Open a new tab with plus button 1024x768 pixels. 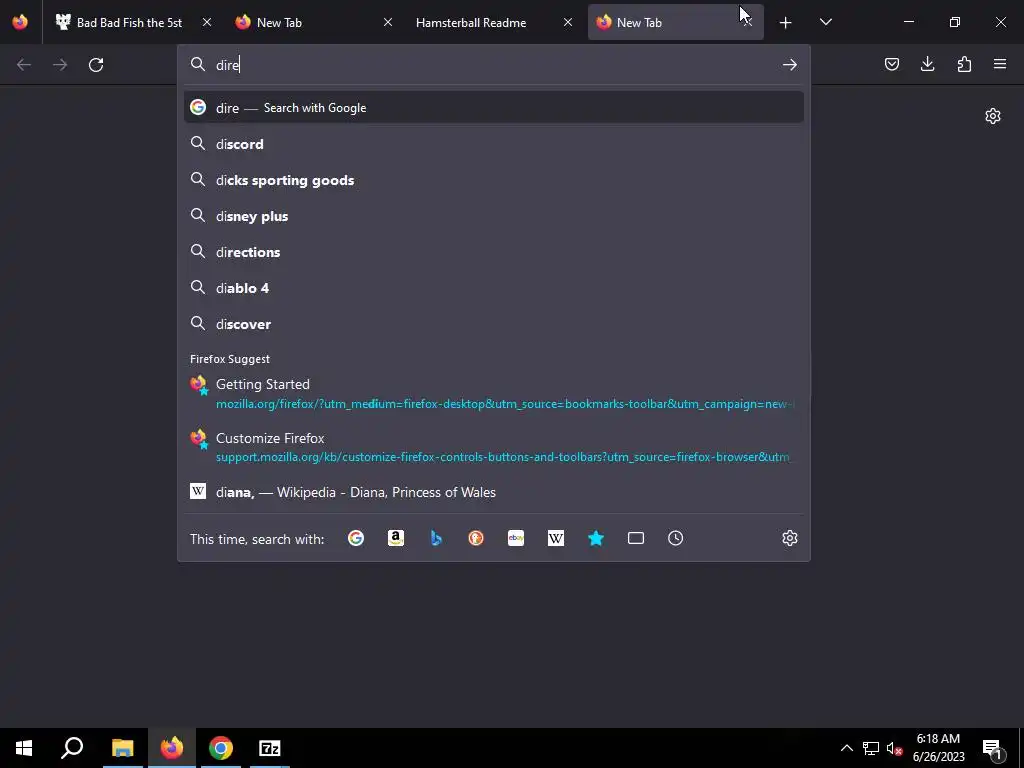point(785,22)
